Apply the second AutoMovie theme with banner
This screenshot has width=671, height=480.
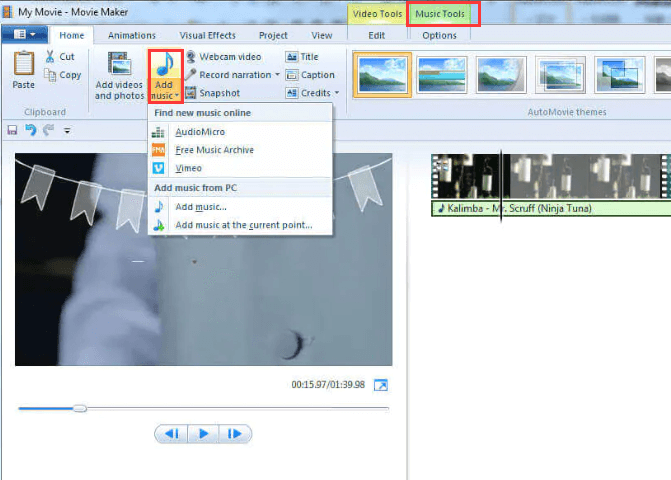click(442, 75)
